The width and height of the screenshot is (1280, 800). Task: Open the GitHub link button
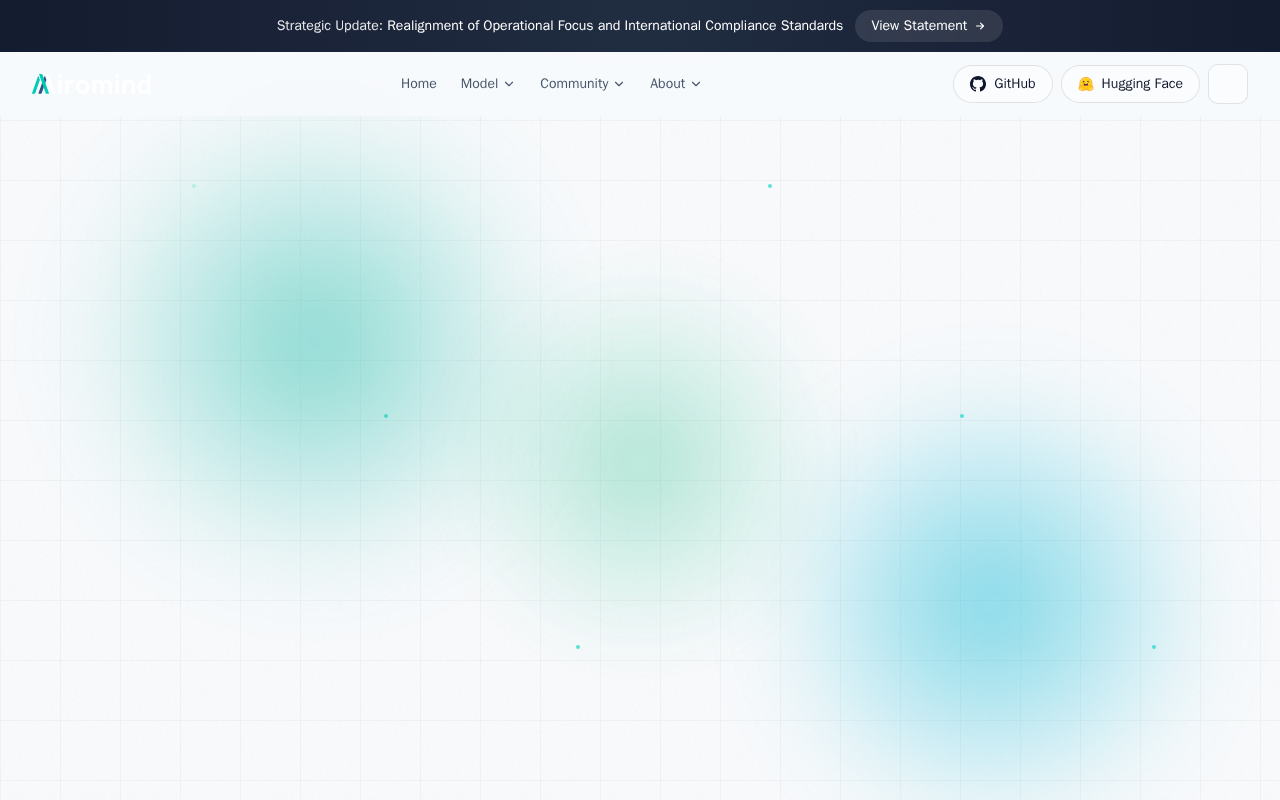coord(1002,84)
